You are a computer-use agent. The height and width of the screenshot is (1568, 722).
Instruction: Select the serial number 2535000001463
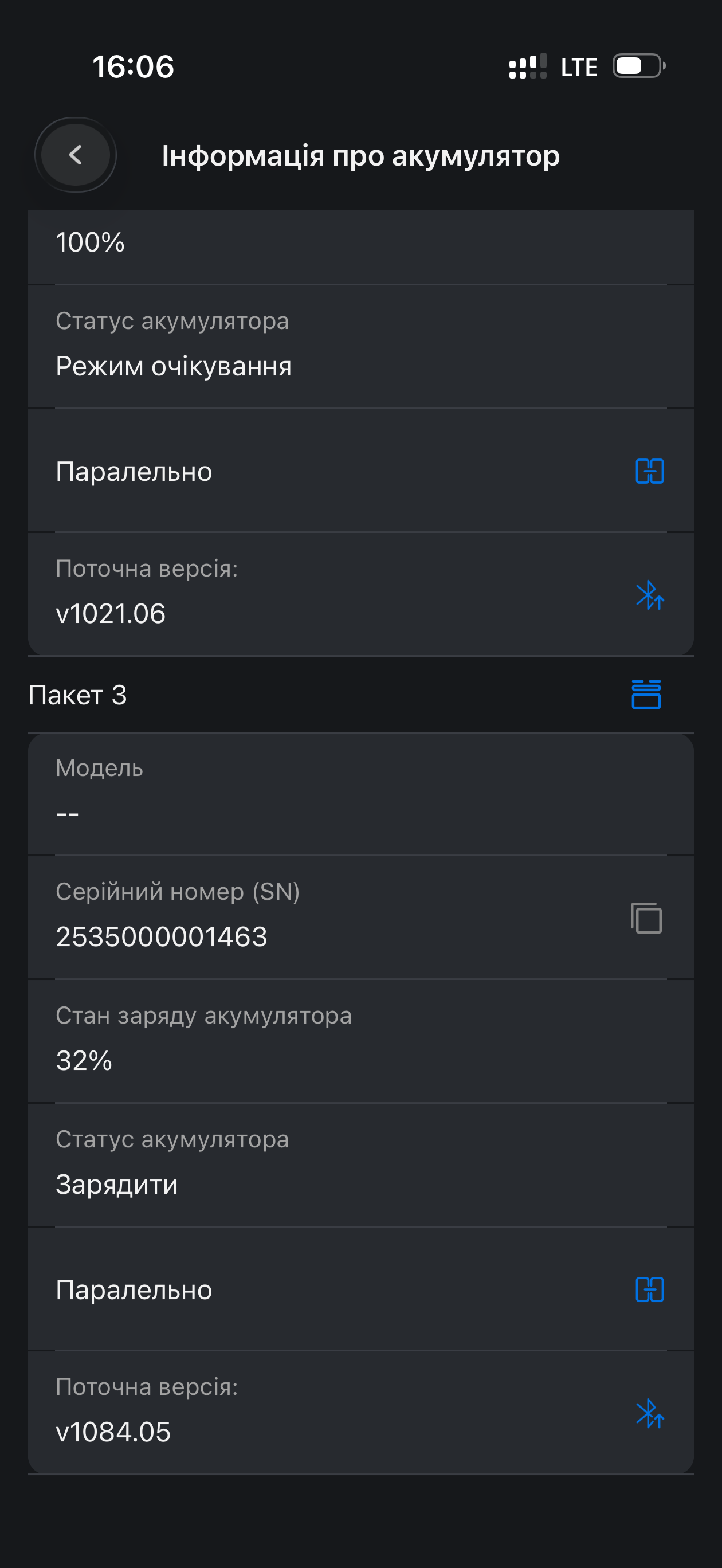tap(162, 937)
